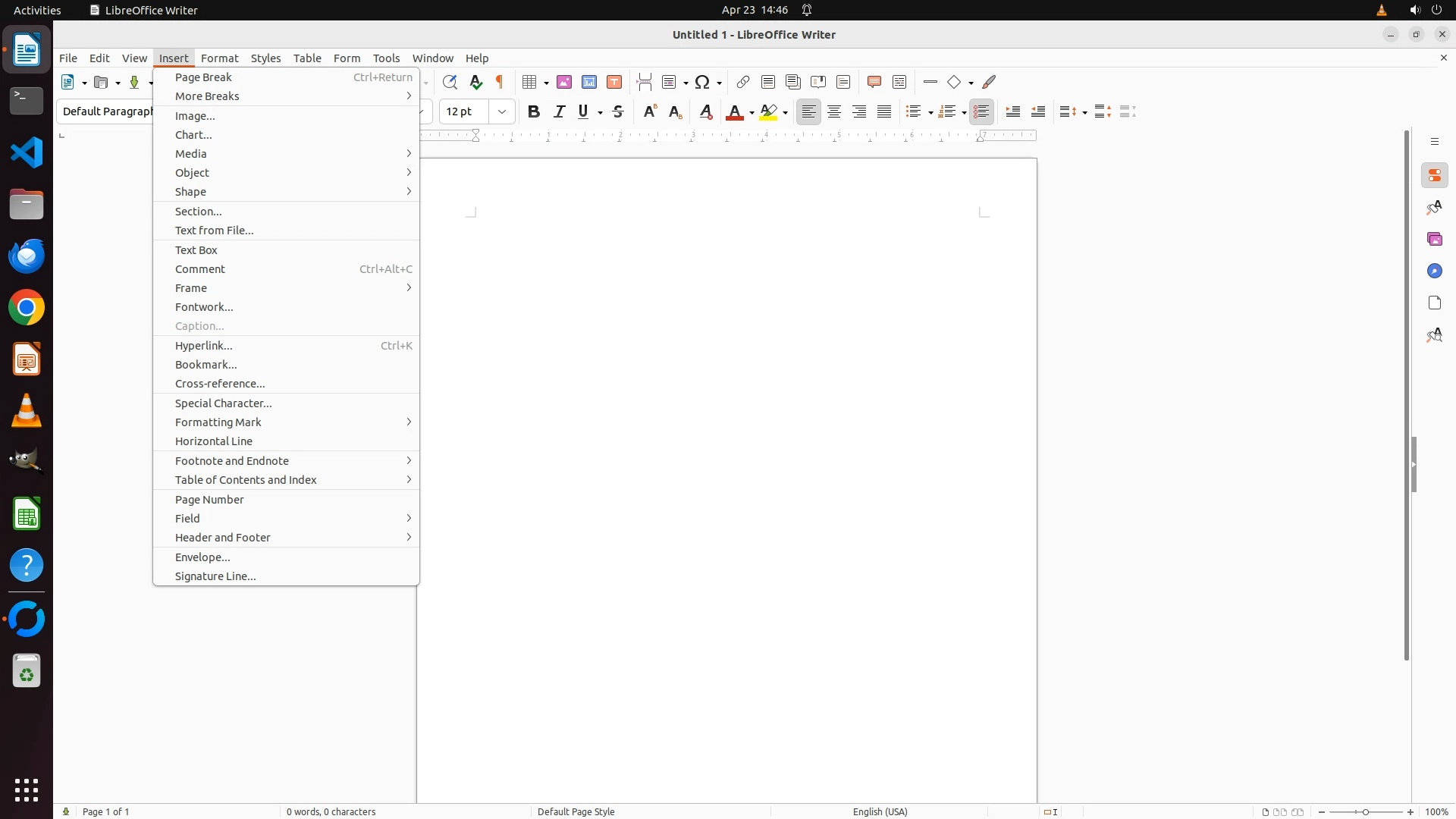Click the Clear Direct Formatting icon
The width and height of the screenshot is (1456, 819).
point(706,112)
